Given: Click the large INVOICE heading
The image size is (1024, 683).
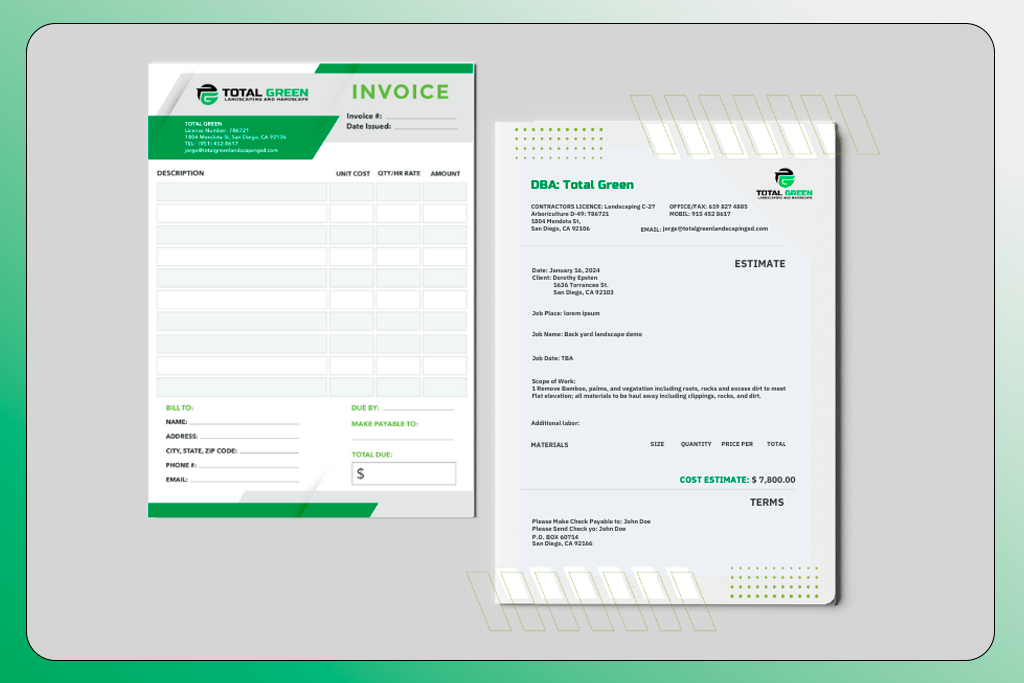Looking at the screenshot, I should [400, 92].
